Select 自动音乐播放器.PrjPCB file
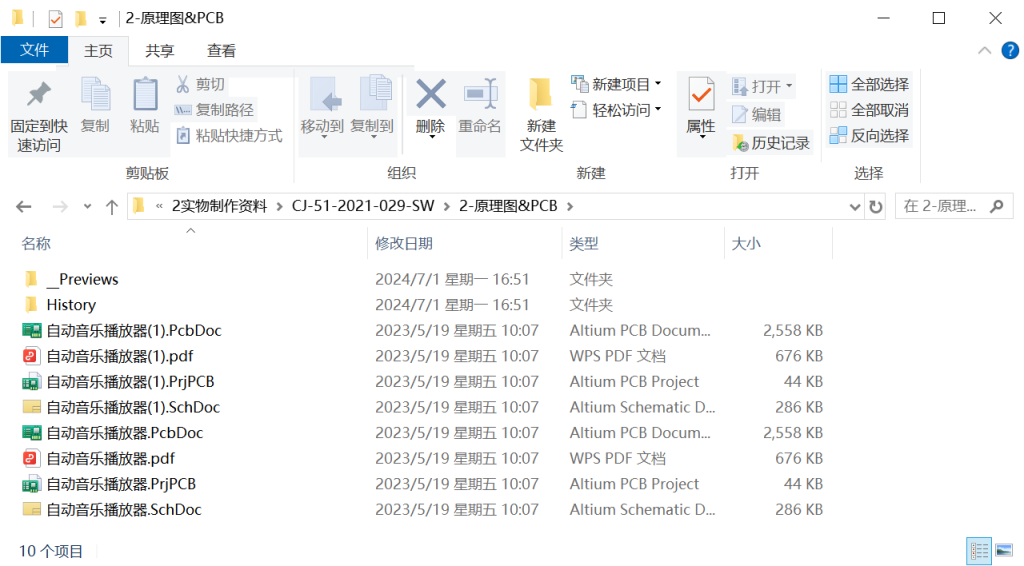Screen dimensions: 1024x566 [121, 484]
